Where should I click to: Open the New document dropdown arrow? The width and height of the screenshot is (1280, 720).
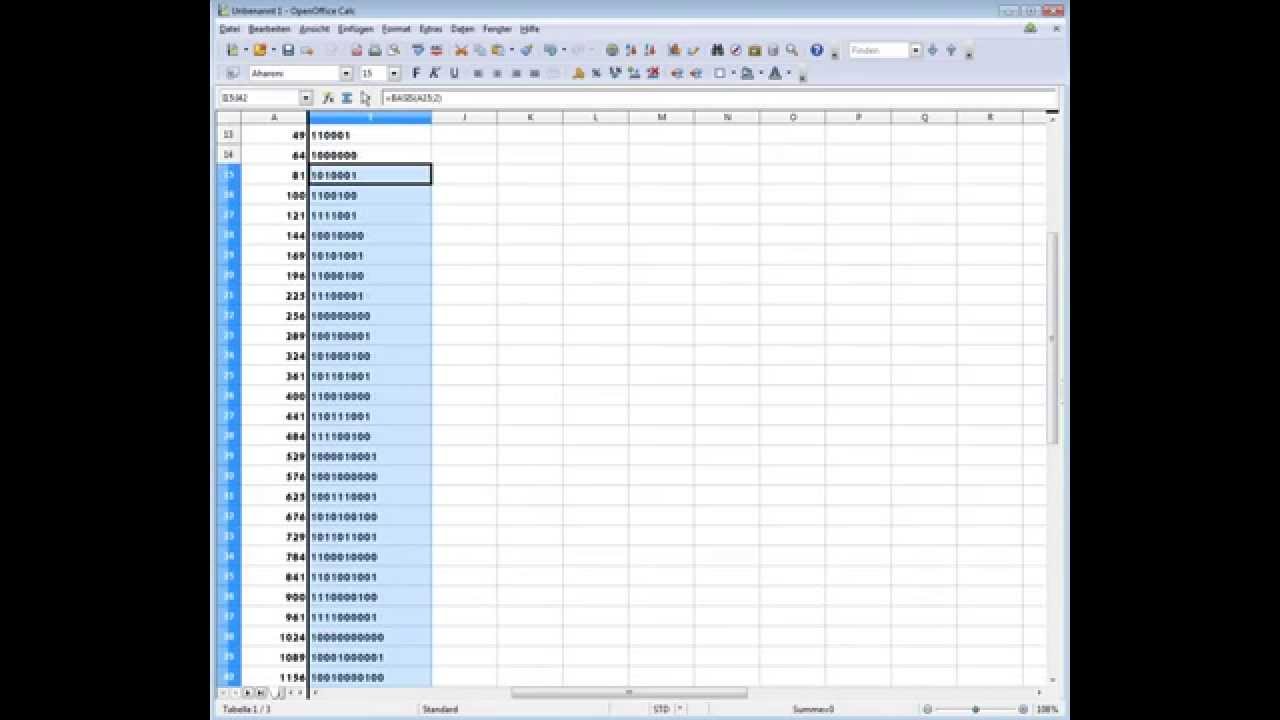(x=246, y=50)
